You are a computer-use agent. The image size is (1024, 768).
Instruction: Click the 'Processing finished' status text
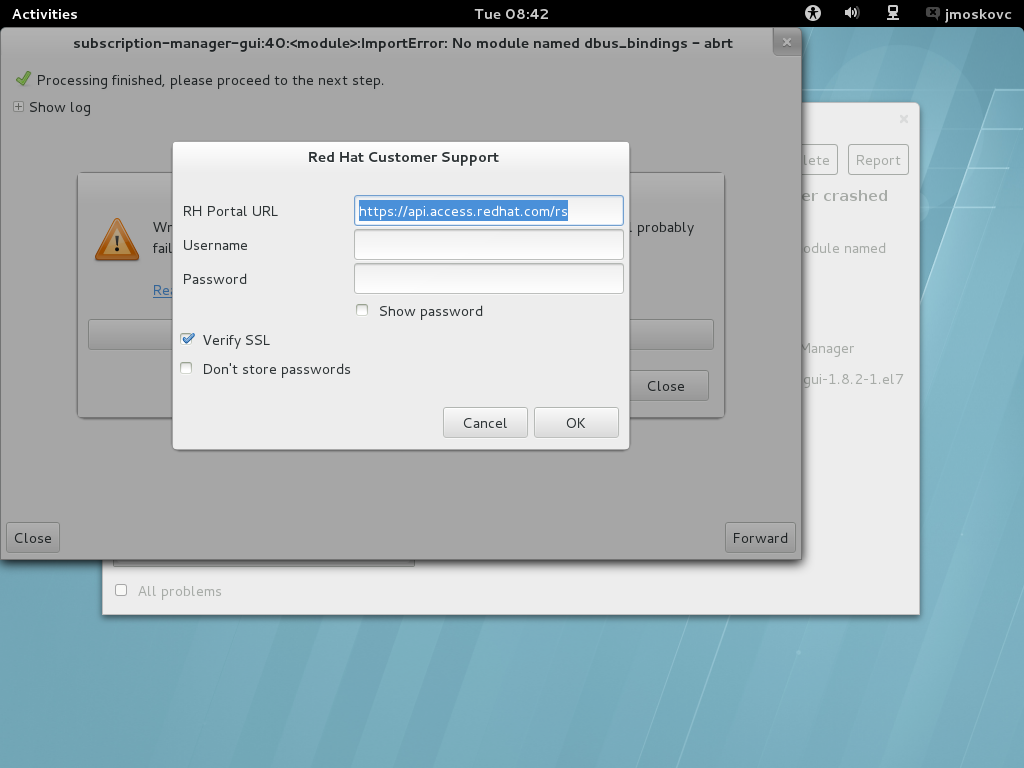tap(210, 80)
